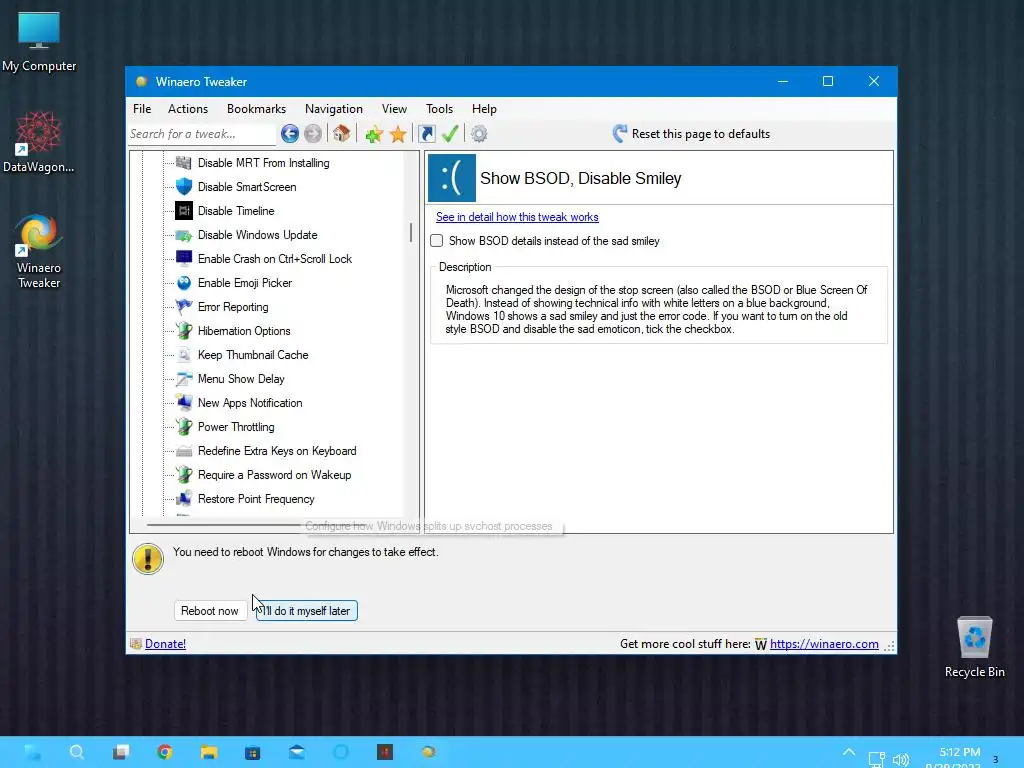Image resolution: width=1024 pixels, height=768 pixels.
Task: Click the Disable Windows Update icon
Action: point(184,235)
